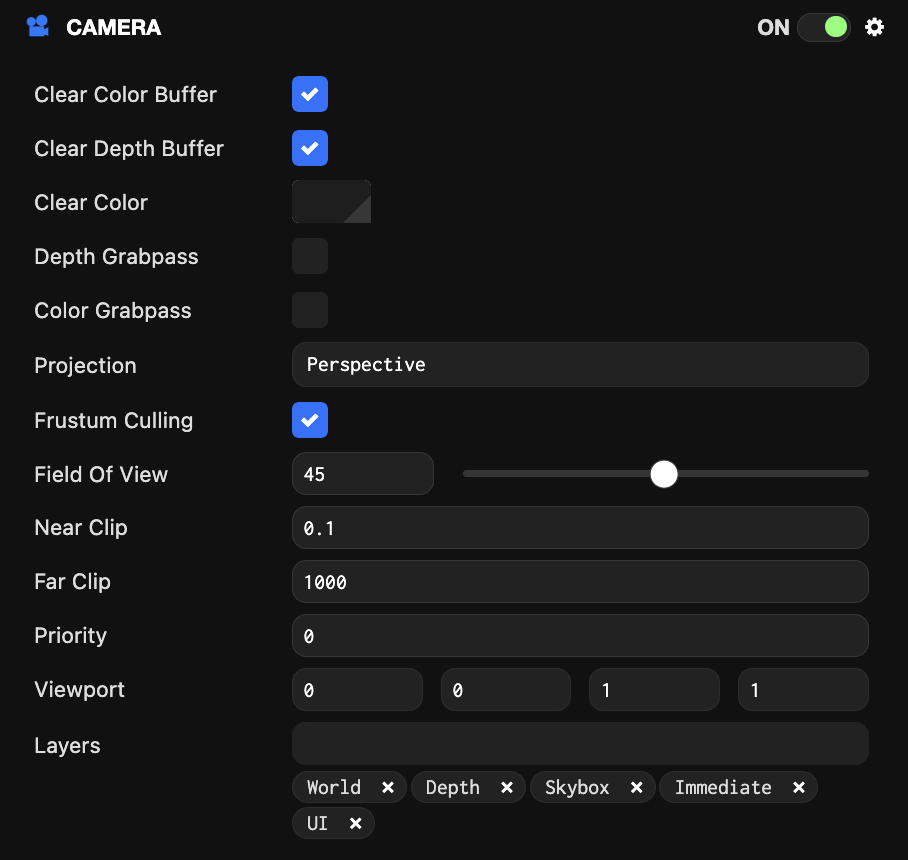Select the Far Clip value
The width and height of the screenshot is (908, 860).
click(x=580, y=581)
